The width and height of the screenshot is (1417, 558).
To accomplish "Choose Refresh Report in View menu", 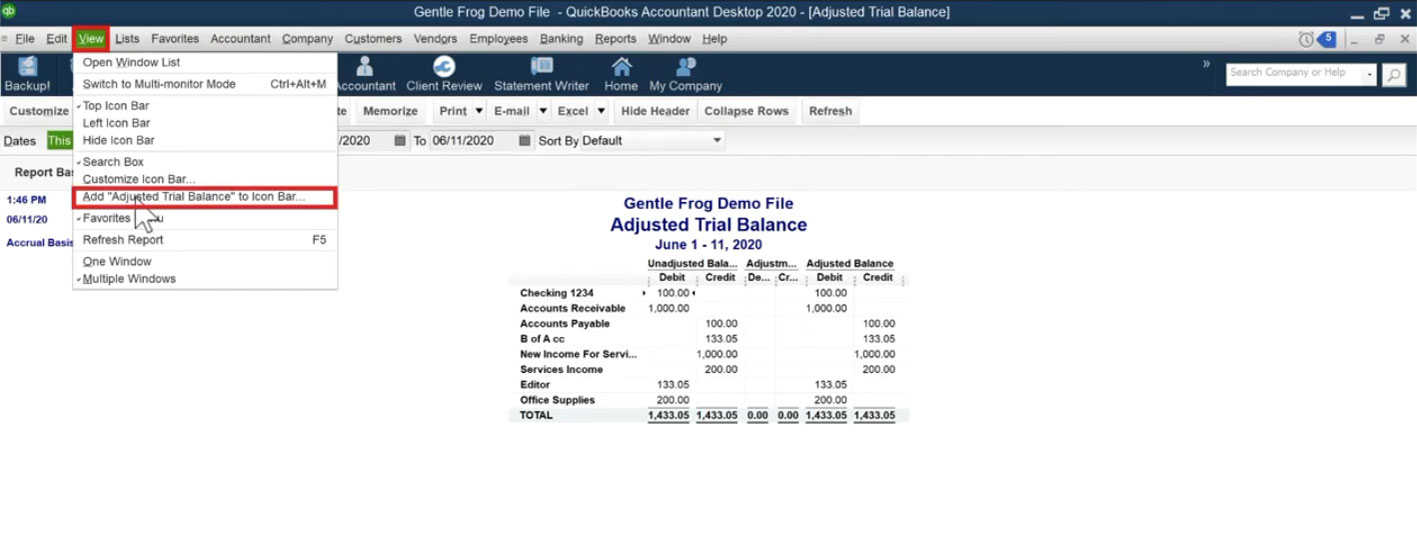I will [204, 240].
